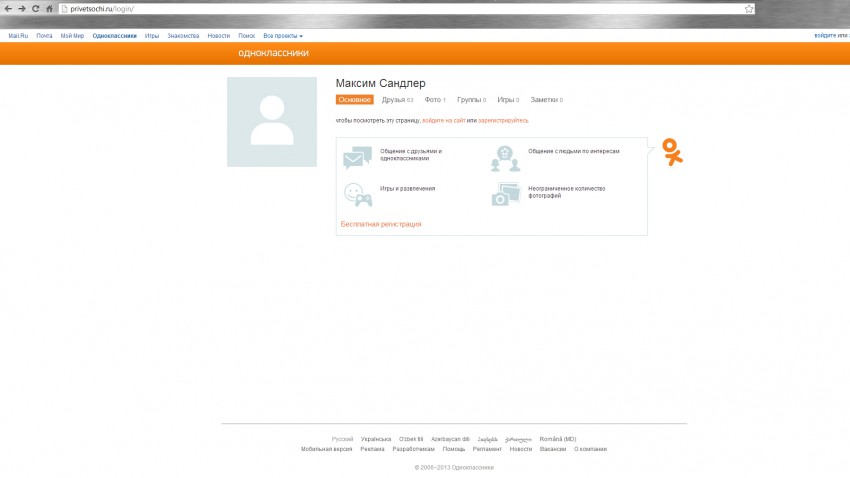Reload the page with refresh icon
850x478 pixels.
[x=35, y=8]
